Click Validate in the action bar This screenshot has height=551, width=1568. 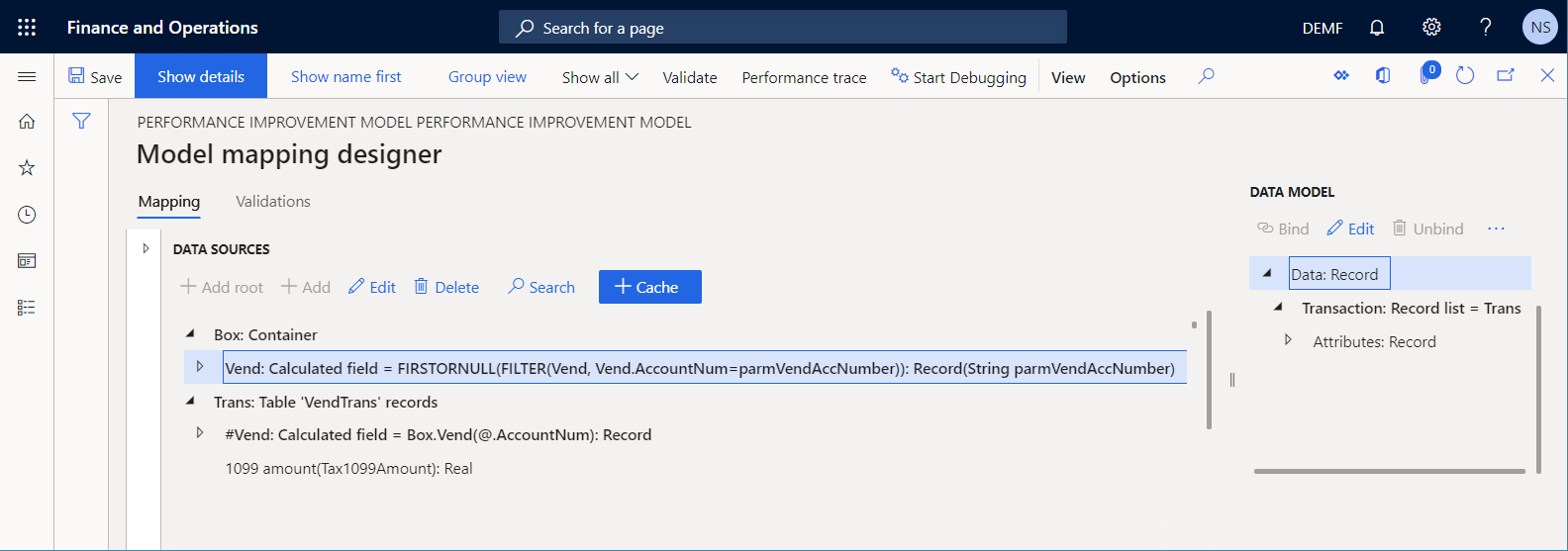pyautogui.click(x=690, y=77)
